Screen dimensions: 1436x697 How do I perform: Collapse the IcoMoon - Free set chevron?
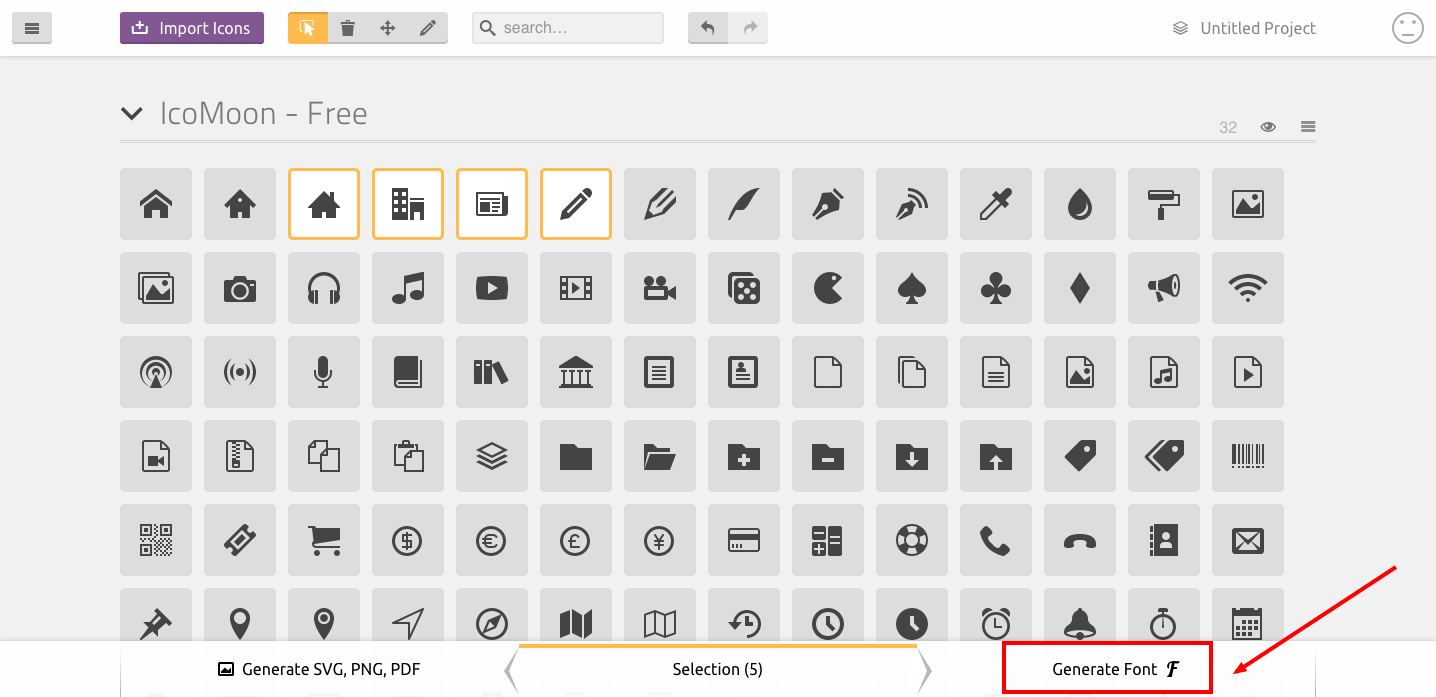point(131,113)
